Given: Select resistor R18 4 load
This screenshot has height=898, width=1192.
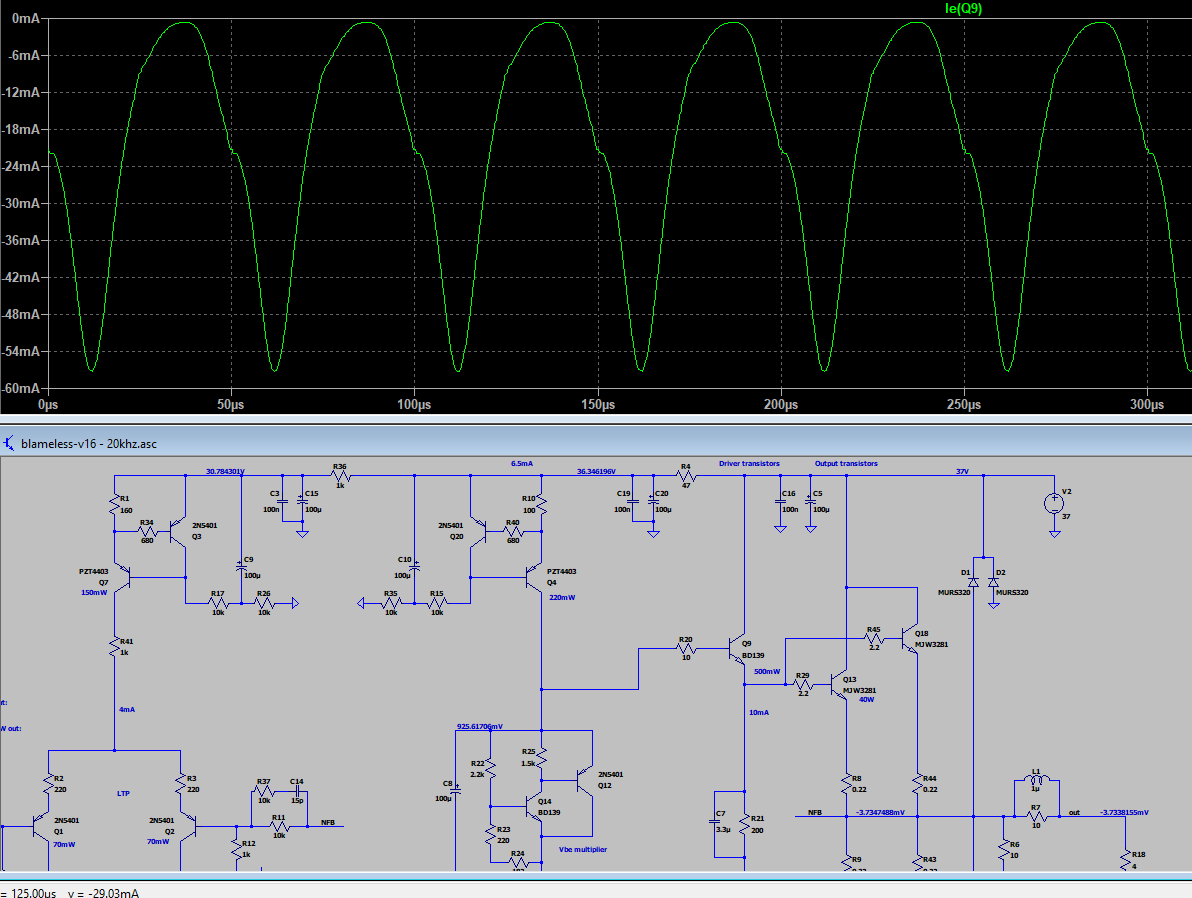Looking at the screenshot, I should pos(1126,860).
